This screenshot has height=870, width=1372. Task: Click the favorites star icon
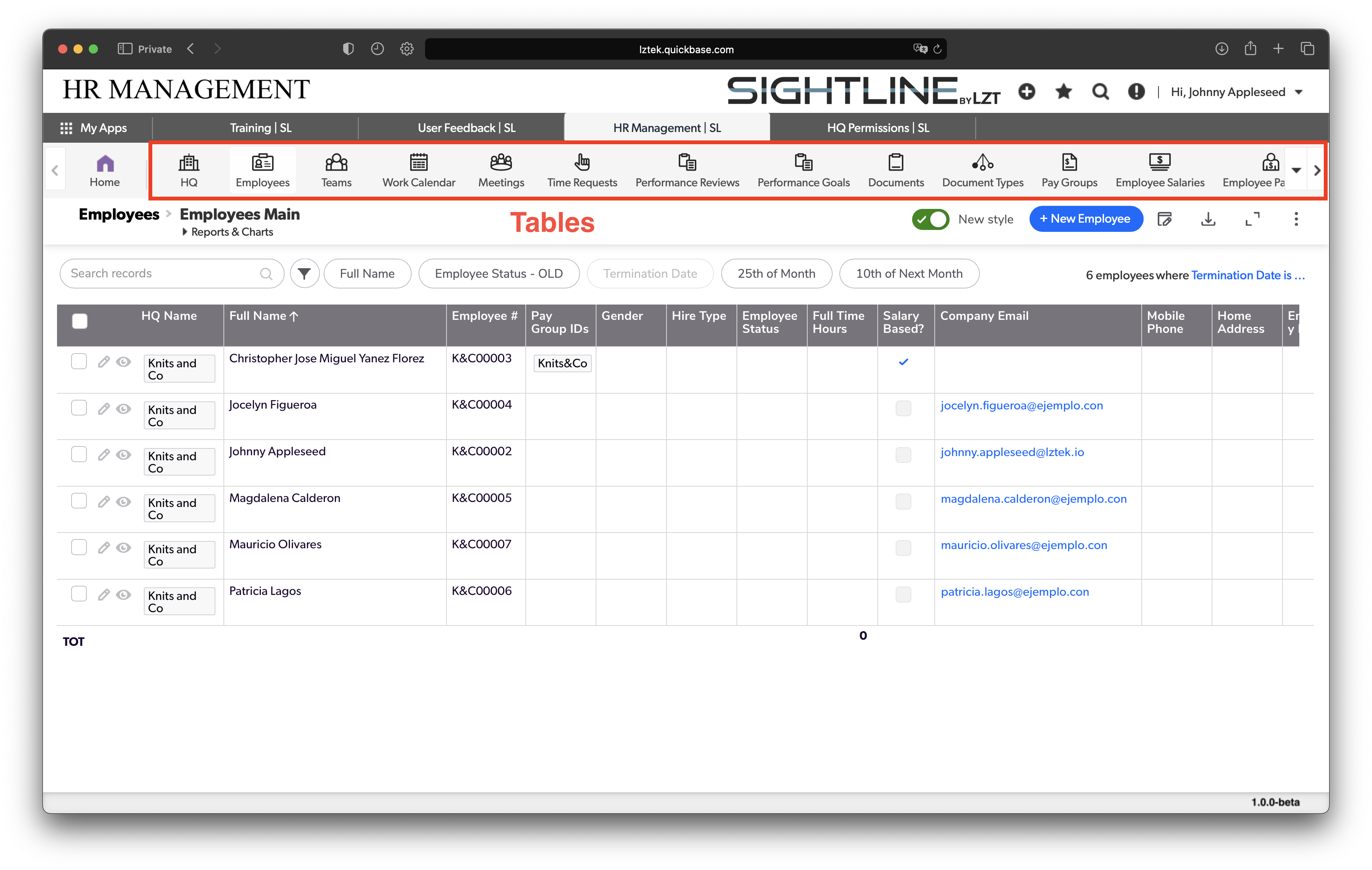point(1063,92)
